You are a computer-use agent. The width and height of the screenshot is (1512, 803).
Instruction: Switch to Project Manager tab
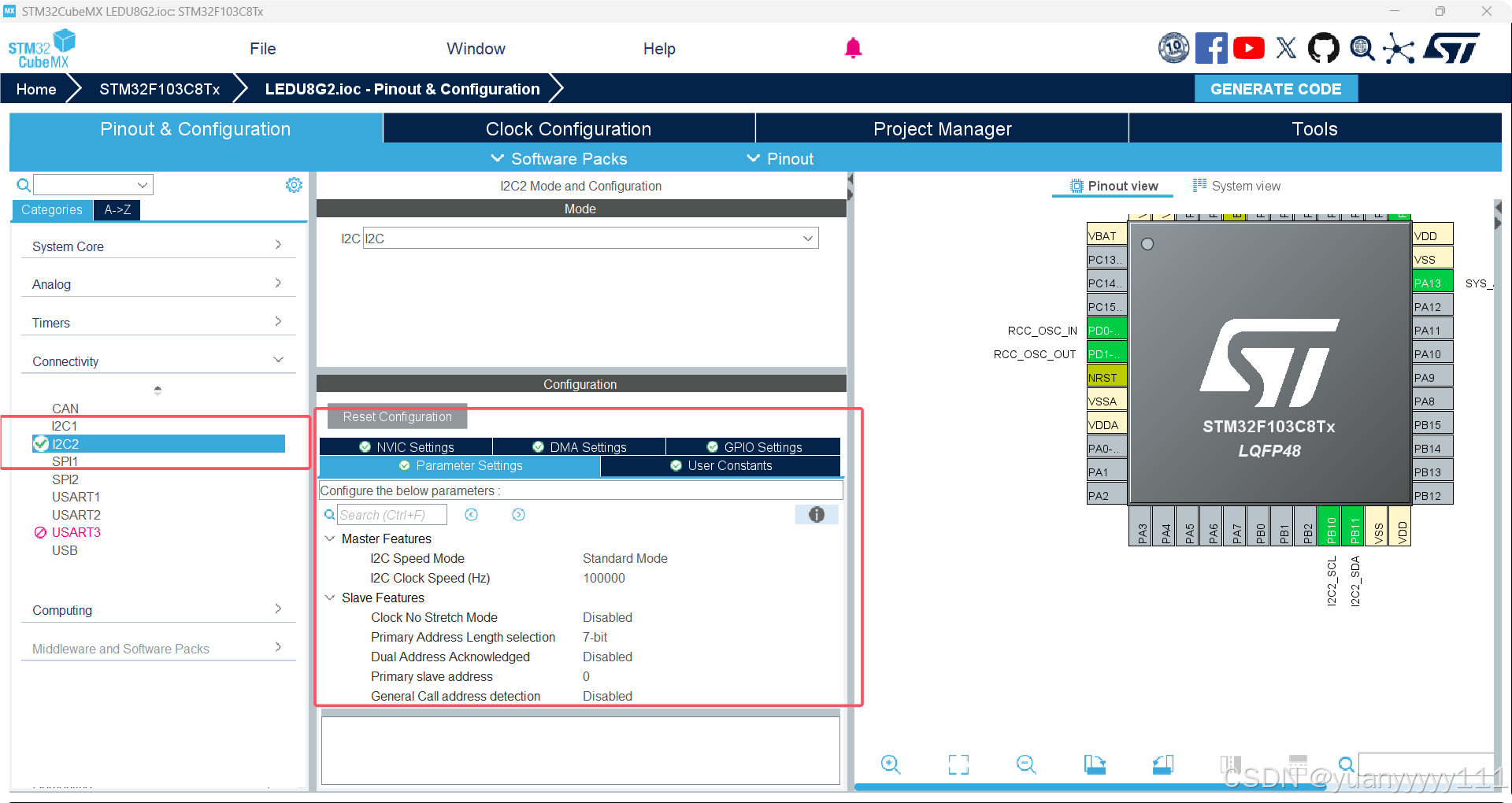(x=942, y=128)
